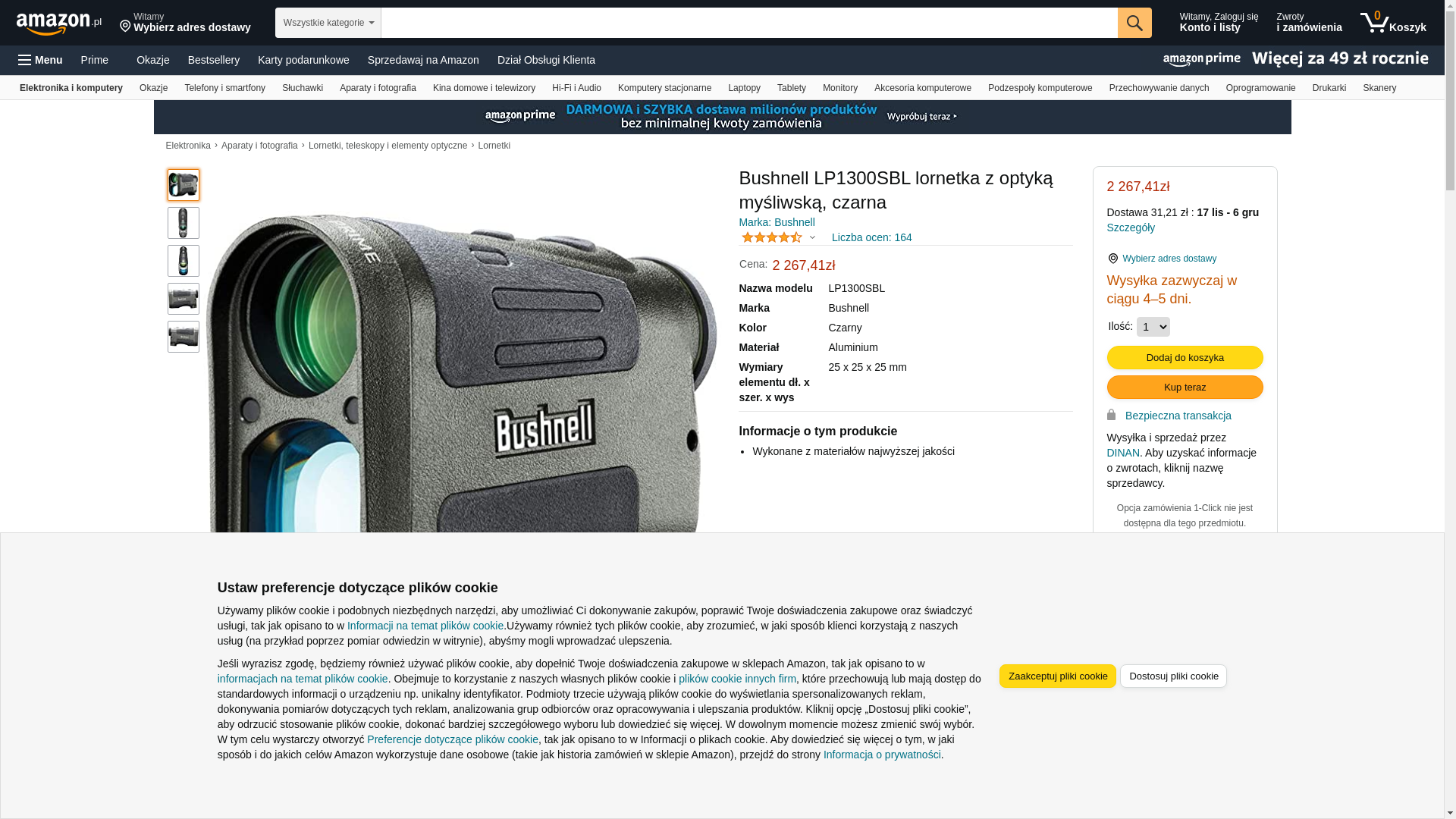Expand the Wszystkie kategorie search dropdown
Viewport: 1456px width, 819px height.
tap(328, 23)
